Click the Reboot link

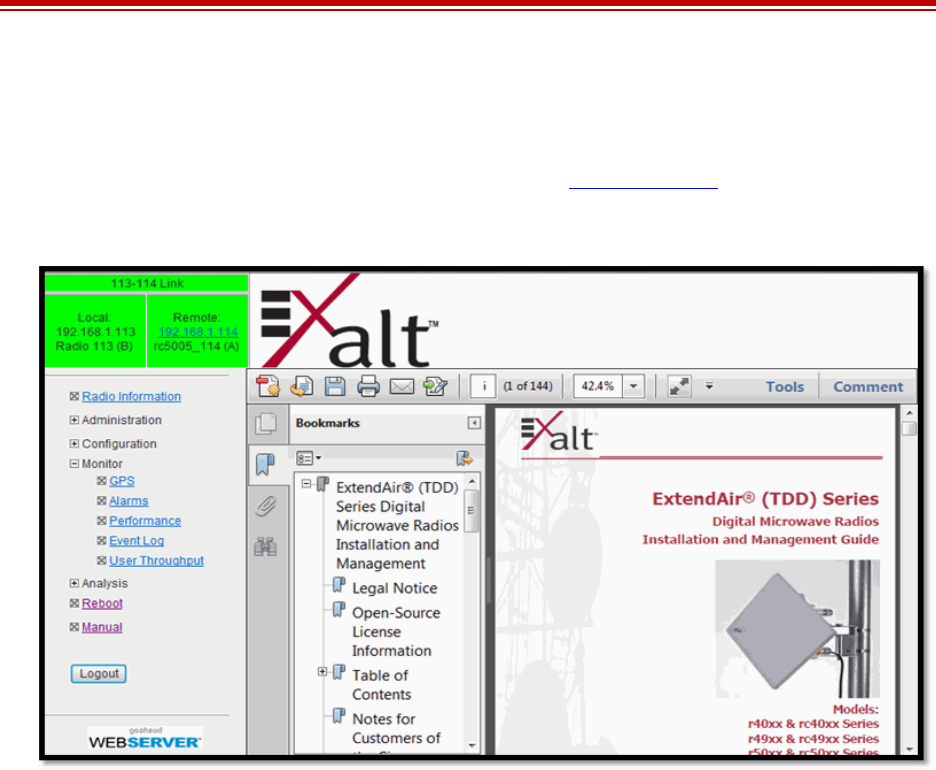tap(102, 603)
